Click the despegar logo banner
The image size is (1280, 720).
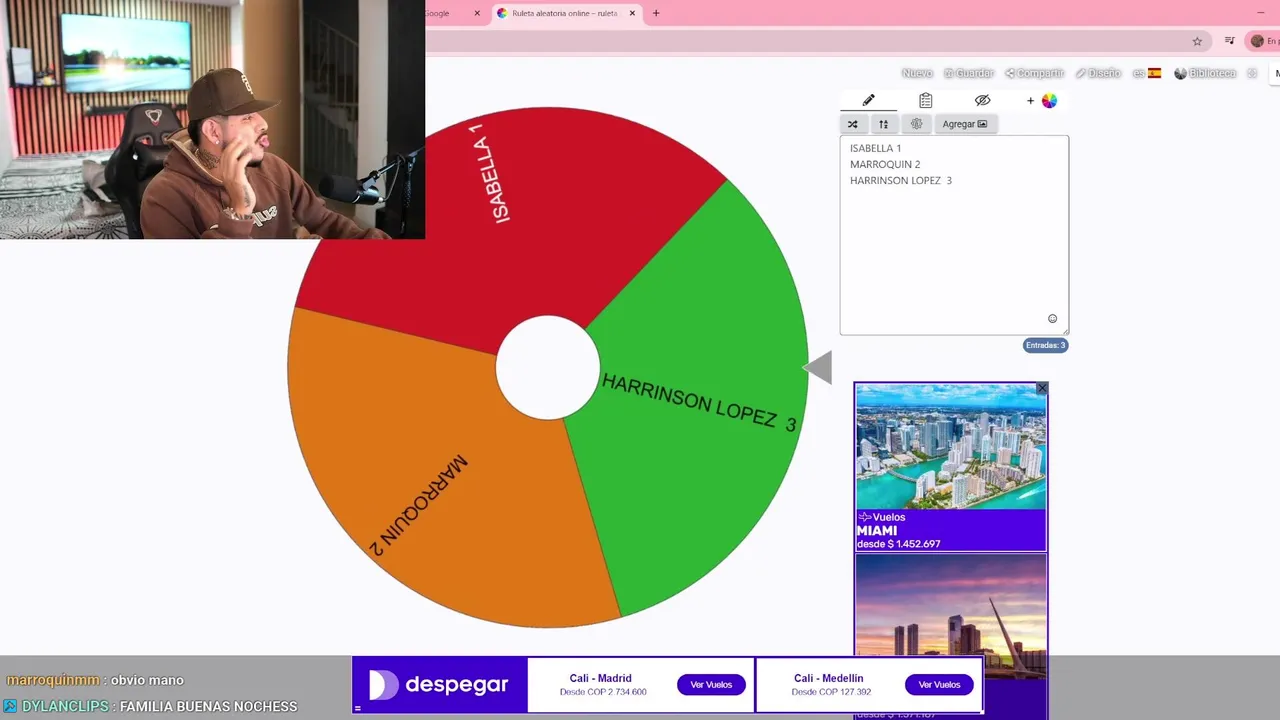tap(440, 685)
